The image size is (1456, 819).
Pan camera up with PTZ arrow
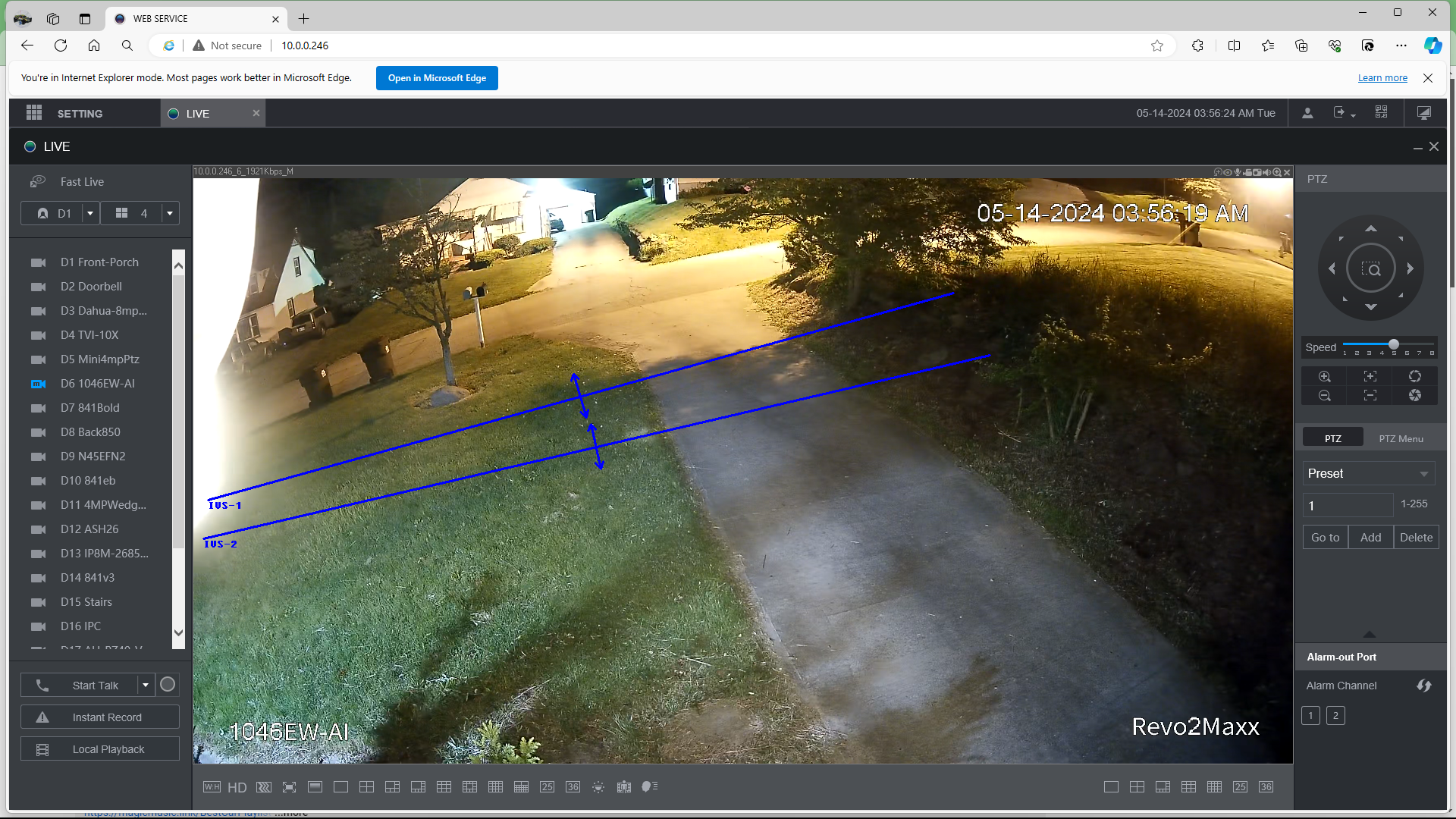point(1371,228)
